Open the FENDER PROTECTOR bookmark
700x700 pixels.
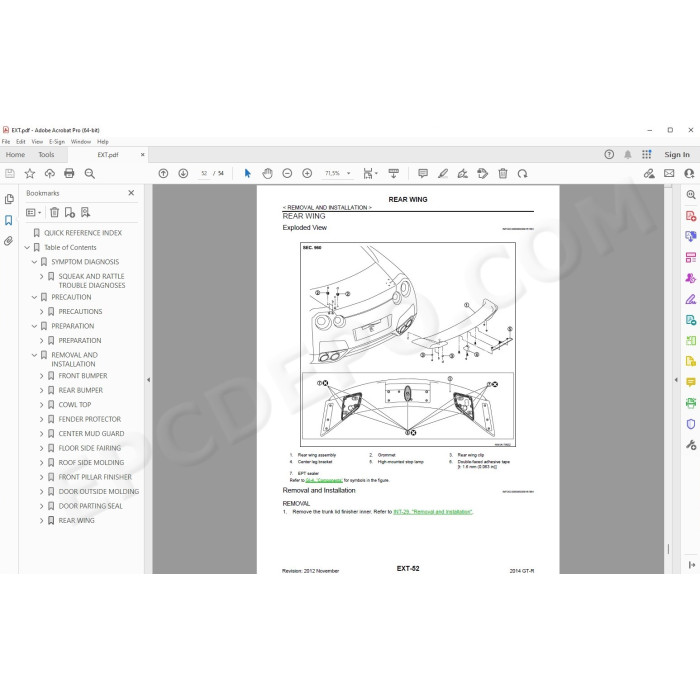(90, 419)
